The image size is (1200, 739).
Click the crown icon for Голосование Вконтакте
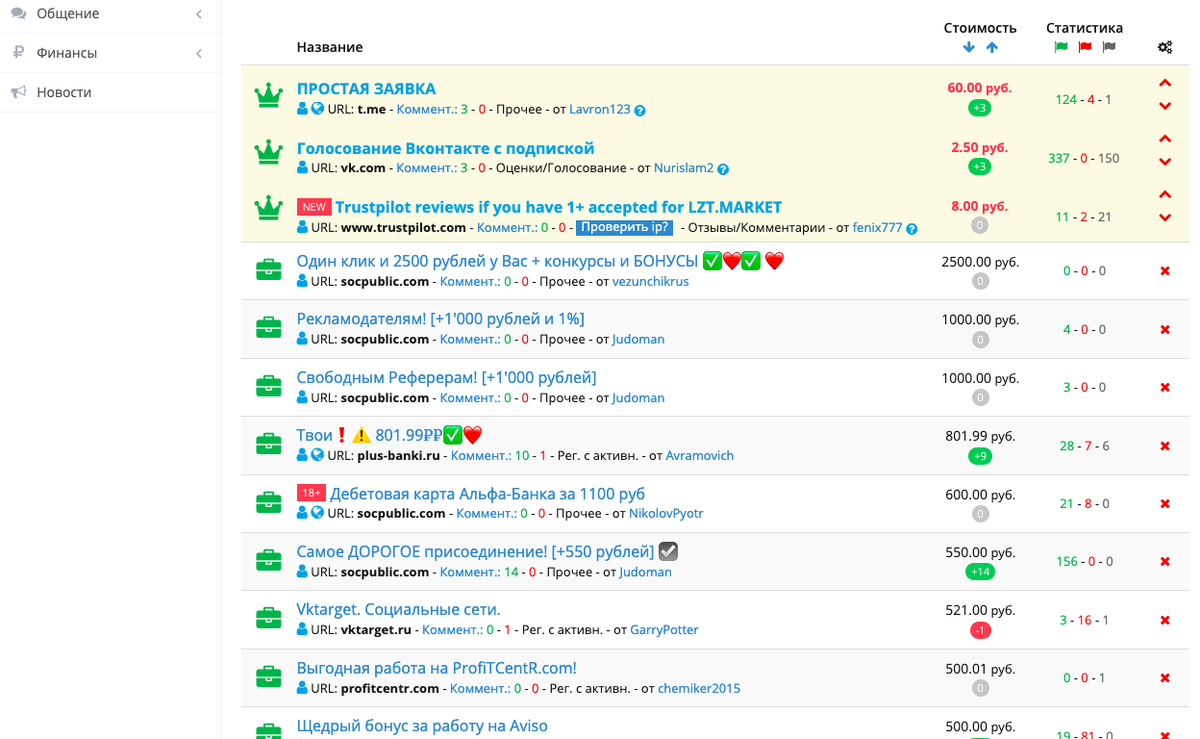point(268,153)
